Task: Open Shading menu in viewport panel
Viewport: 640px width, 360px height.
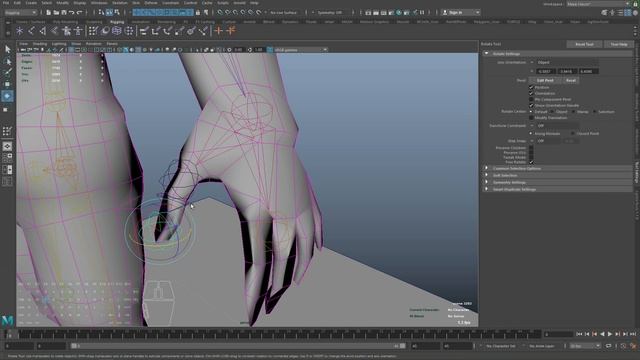Action: tap(40, 44)
